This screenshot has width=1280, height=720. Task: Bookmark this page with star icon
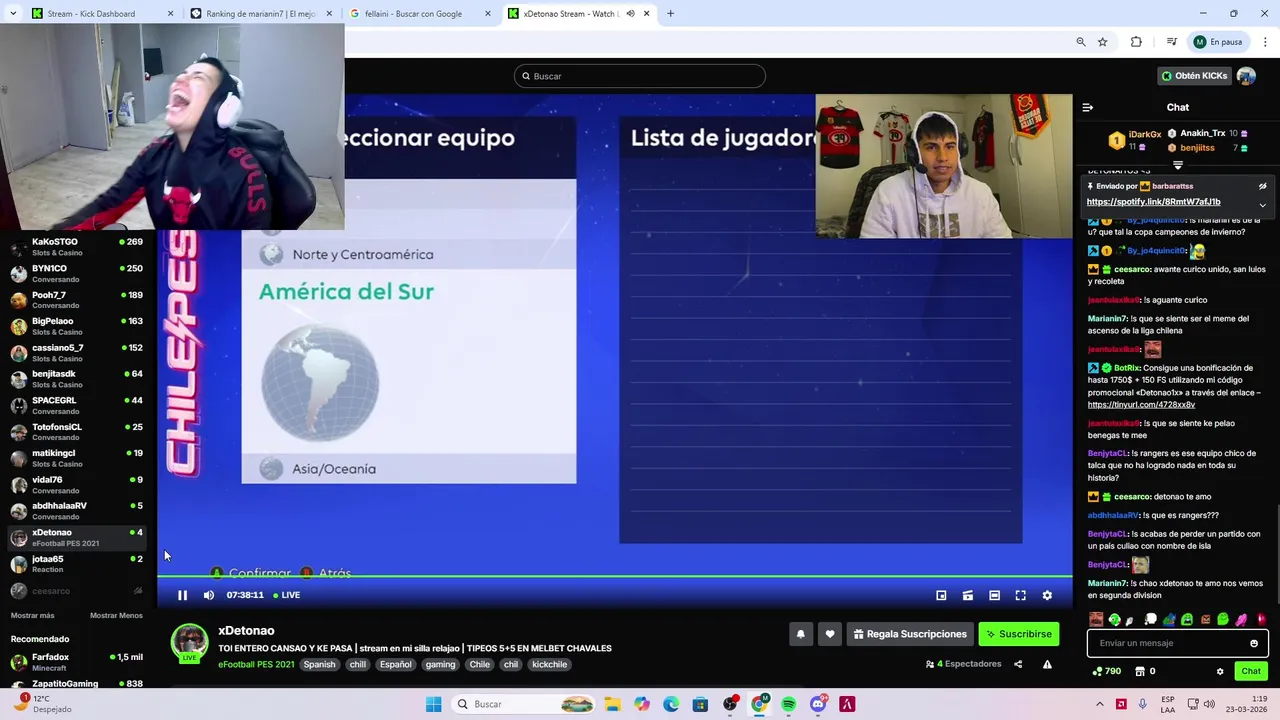click(1102, 42)
